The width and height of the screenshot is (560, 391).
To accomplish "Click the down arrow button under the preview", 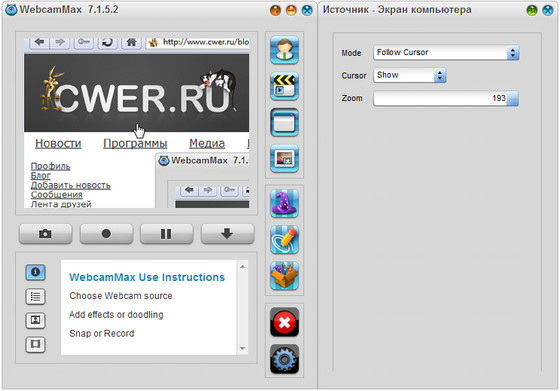I will [228, 234].
